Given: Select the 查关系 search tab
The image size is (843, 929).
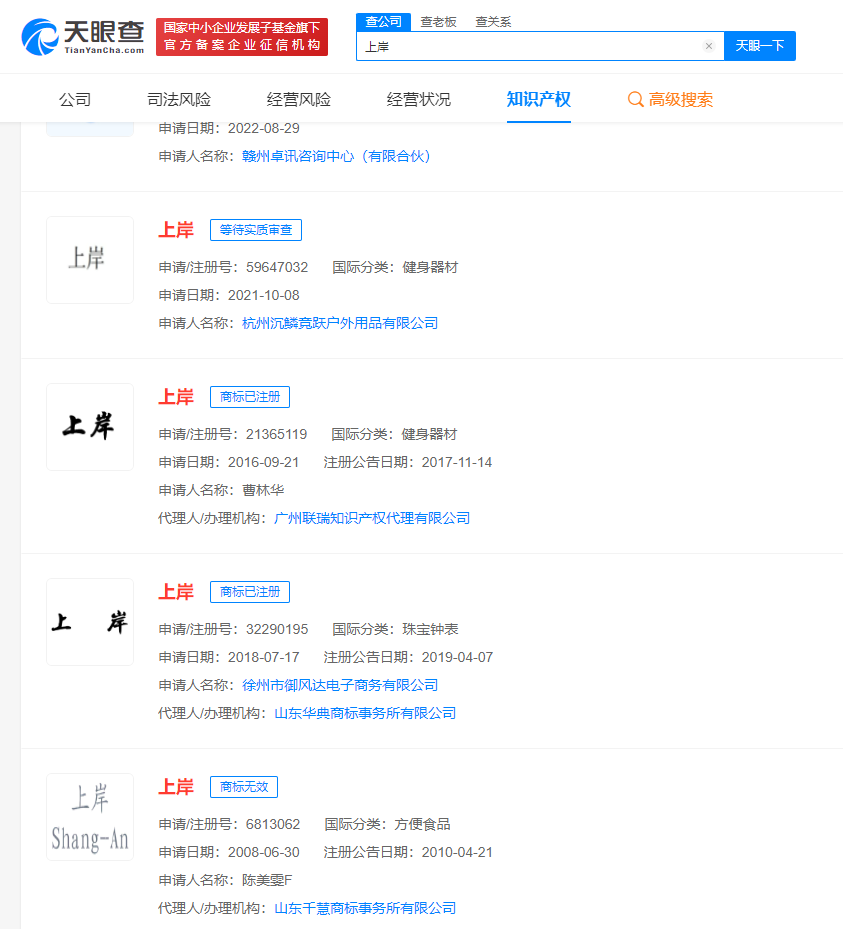Looking at the screenshot, I should 493,22.
